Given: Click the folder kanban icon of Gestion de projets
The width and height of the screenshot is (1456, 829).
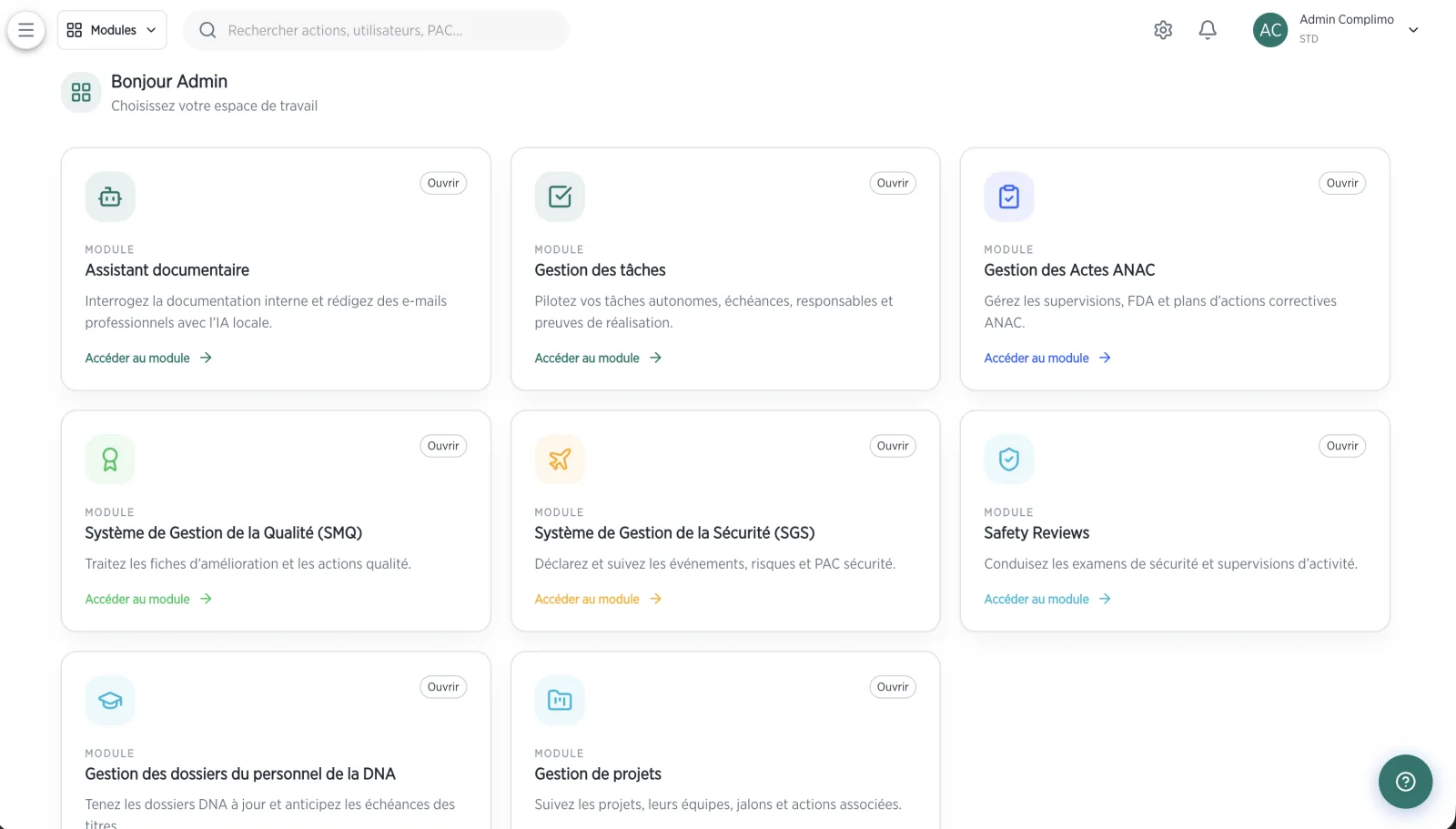Looking at the screenshot, I should [560, 701].
